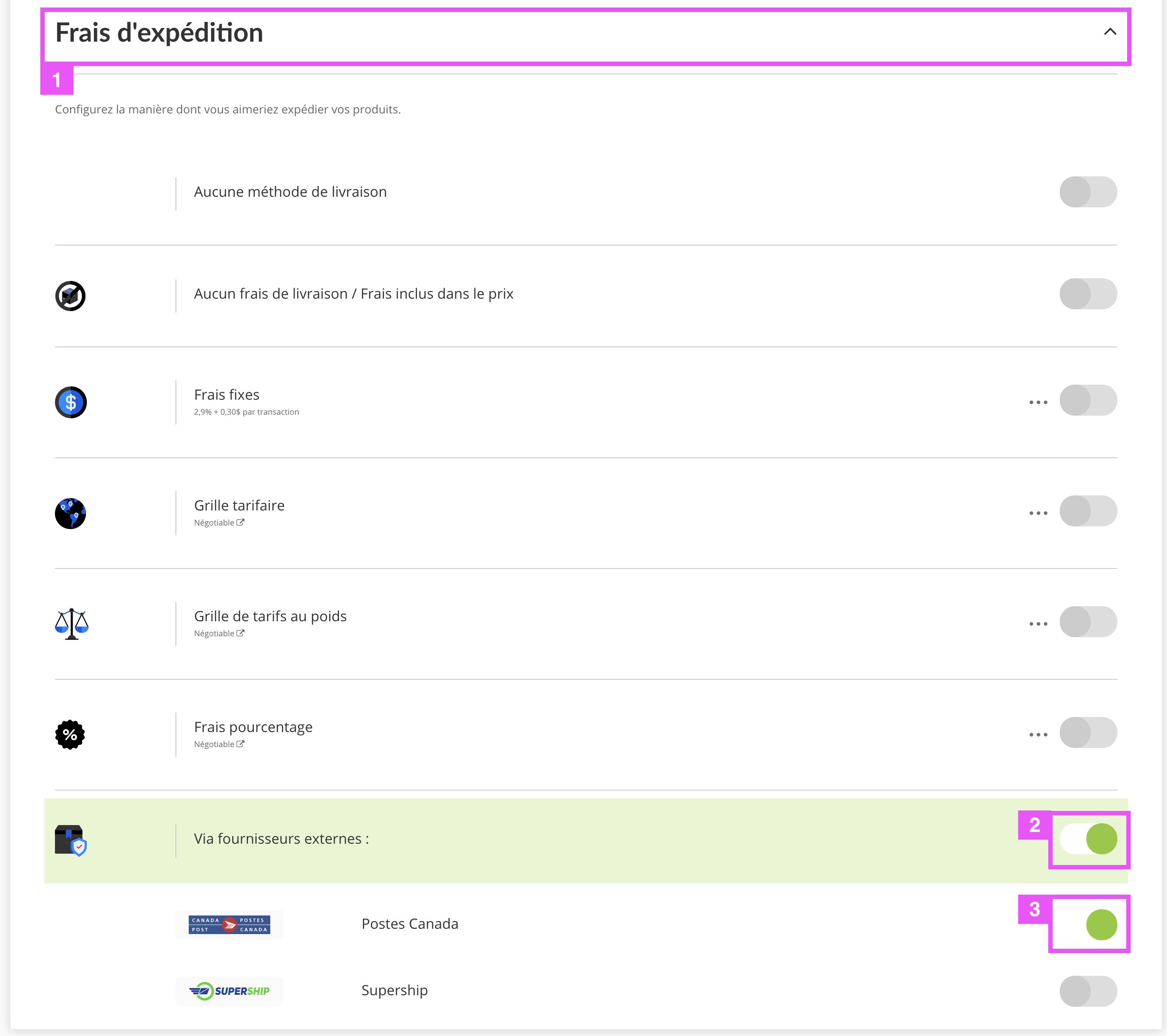Open the Frais fixes three-dot menu
Screen dimensions: 1167x1036
pyautogui.click(x=1038, y=402)
